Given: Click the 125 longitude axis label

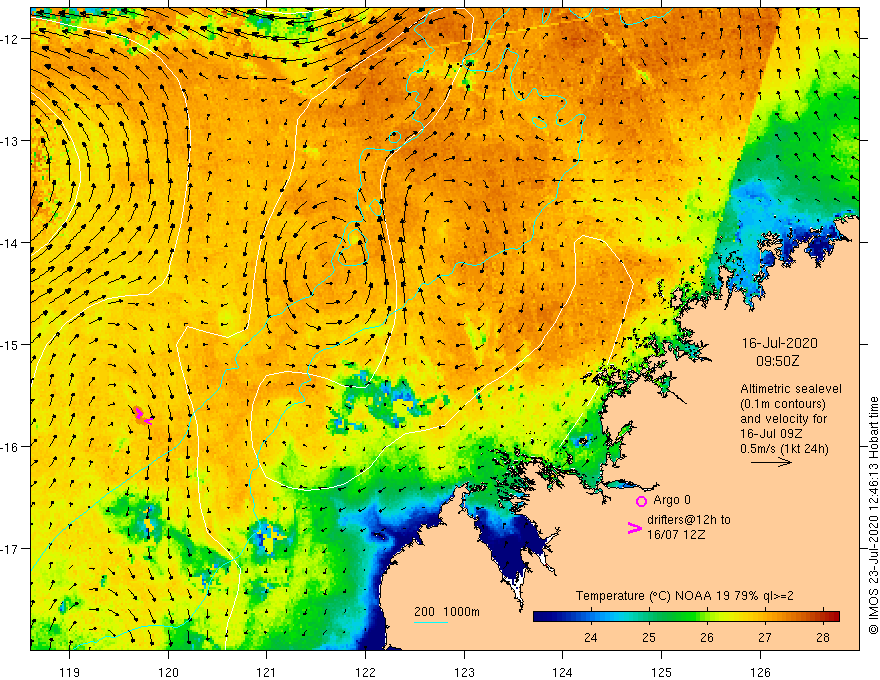Looking at the screenshot, I should (x=662, y=673).
